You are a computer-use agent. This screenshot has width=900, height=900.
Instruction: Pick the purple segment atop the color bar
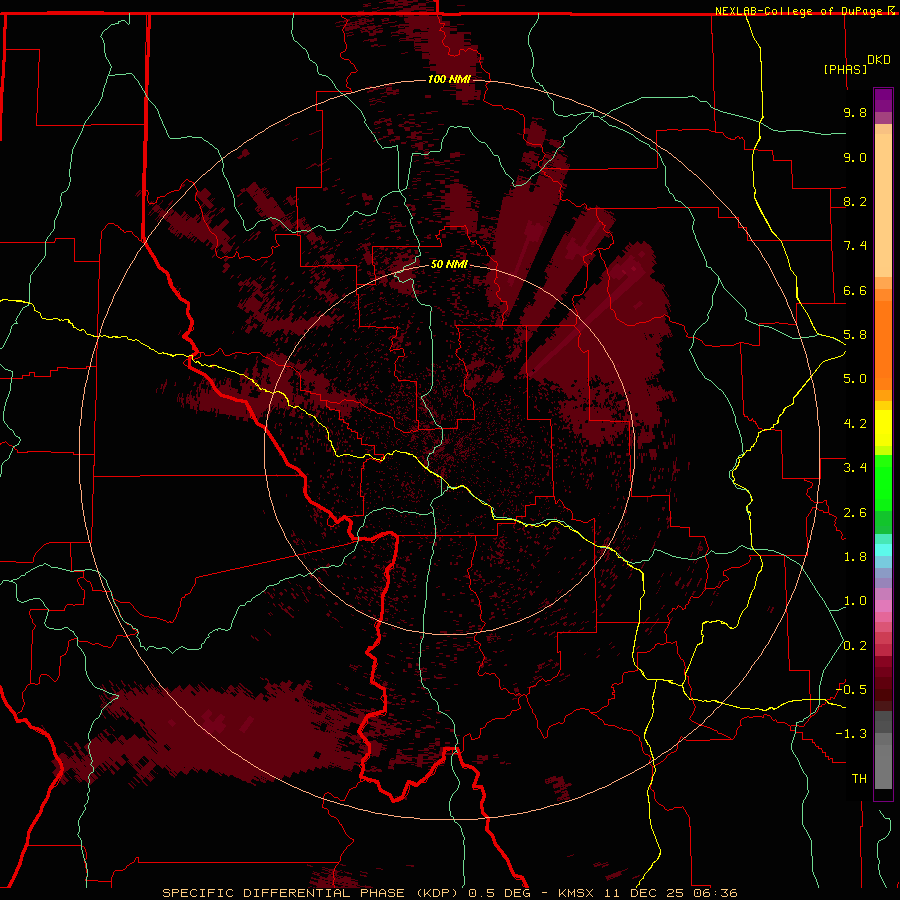883,100
